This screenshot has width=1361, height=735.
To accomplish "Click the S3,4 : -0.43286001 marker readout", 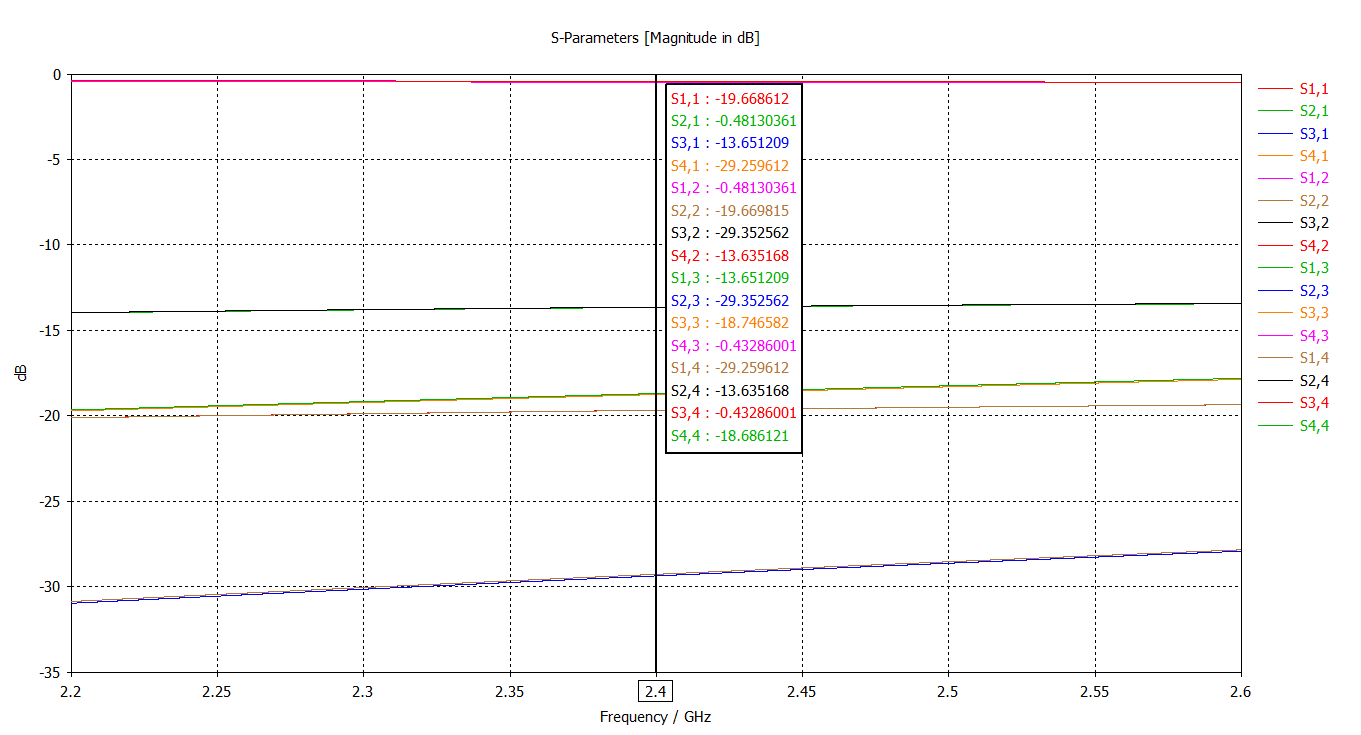I will [733, 412].
